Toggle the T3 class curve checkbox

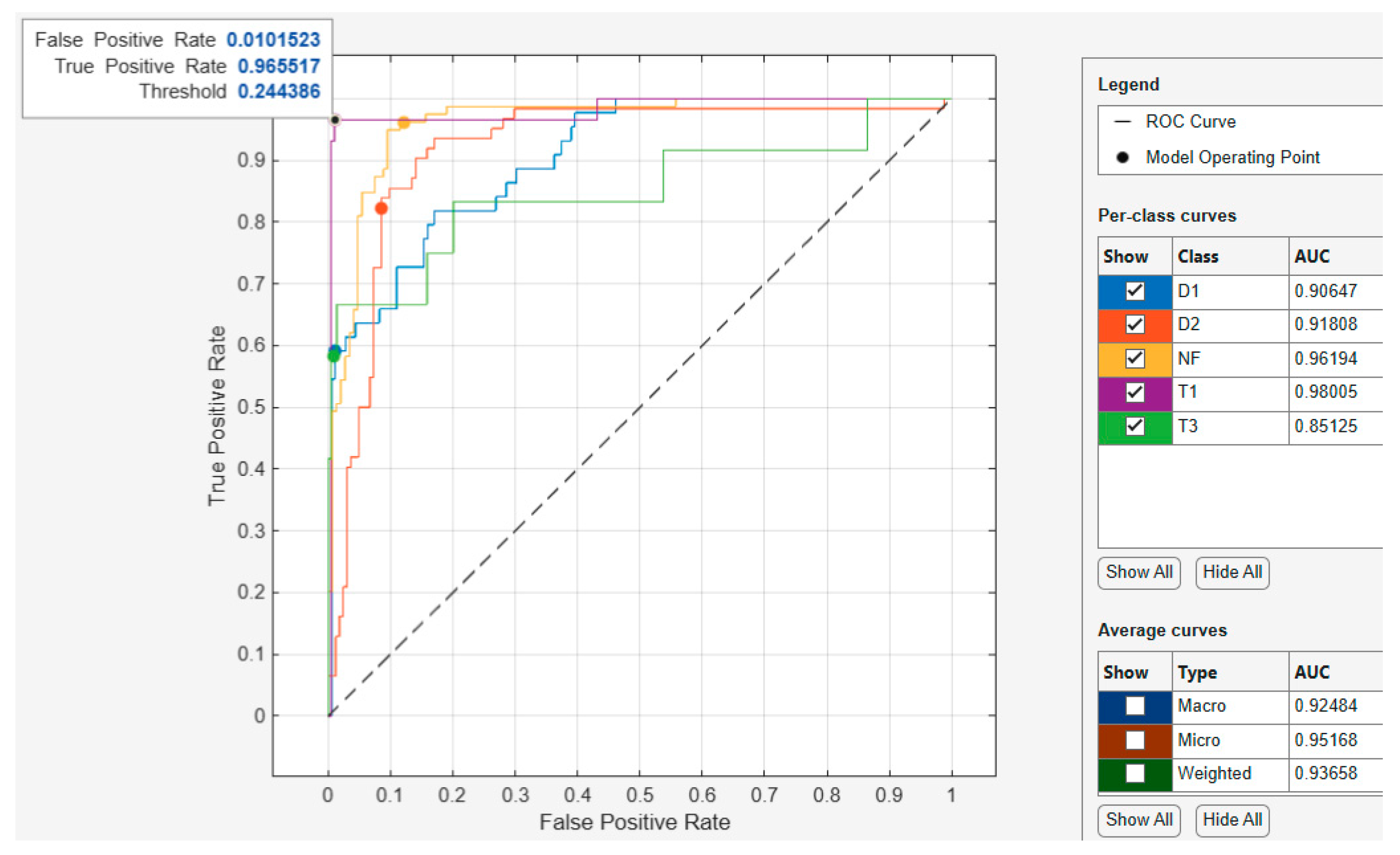(x=1135, y=426)
